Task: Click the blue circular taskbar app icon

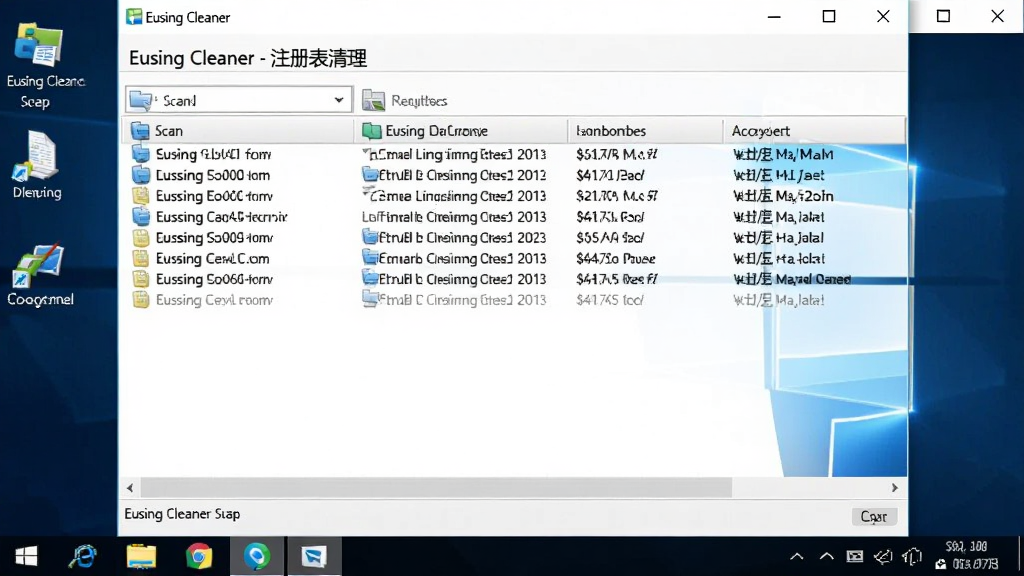Action: (257, 556)
